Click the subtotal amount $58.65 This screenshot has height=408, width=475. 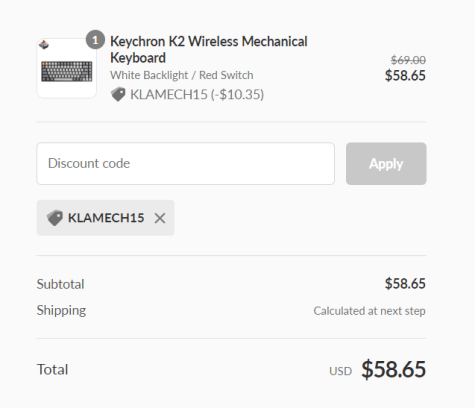405,284
